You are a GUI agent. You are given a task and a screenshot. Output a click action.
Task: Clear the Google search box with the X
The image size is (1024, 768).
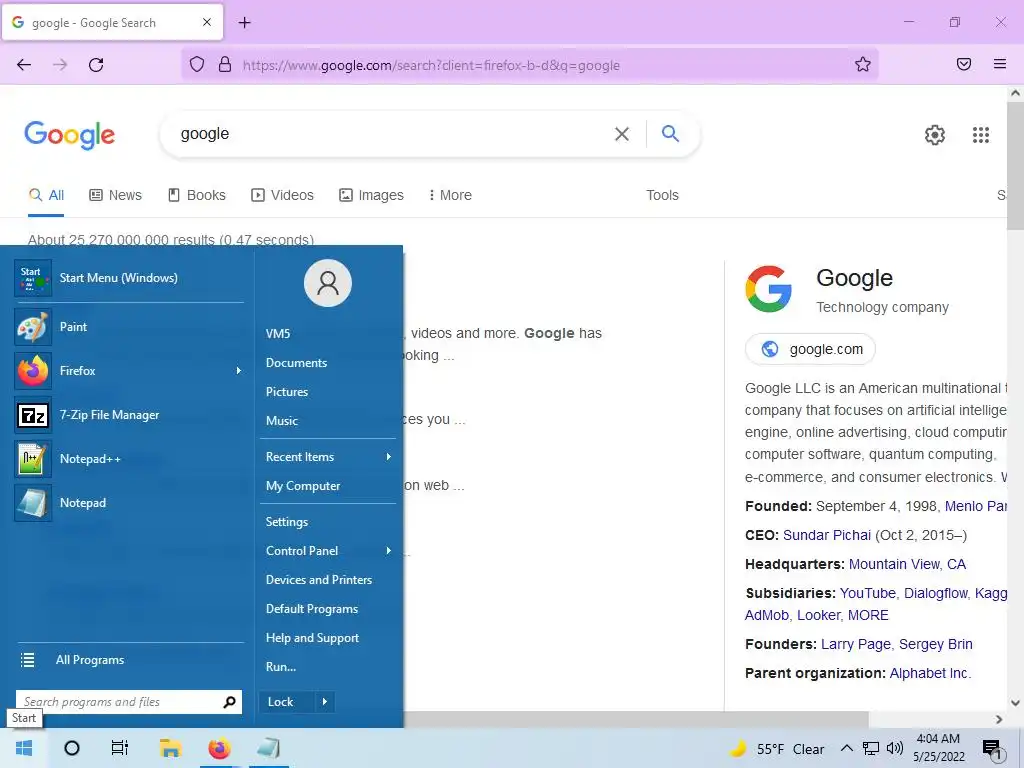coord(622,134)
